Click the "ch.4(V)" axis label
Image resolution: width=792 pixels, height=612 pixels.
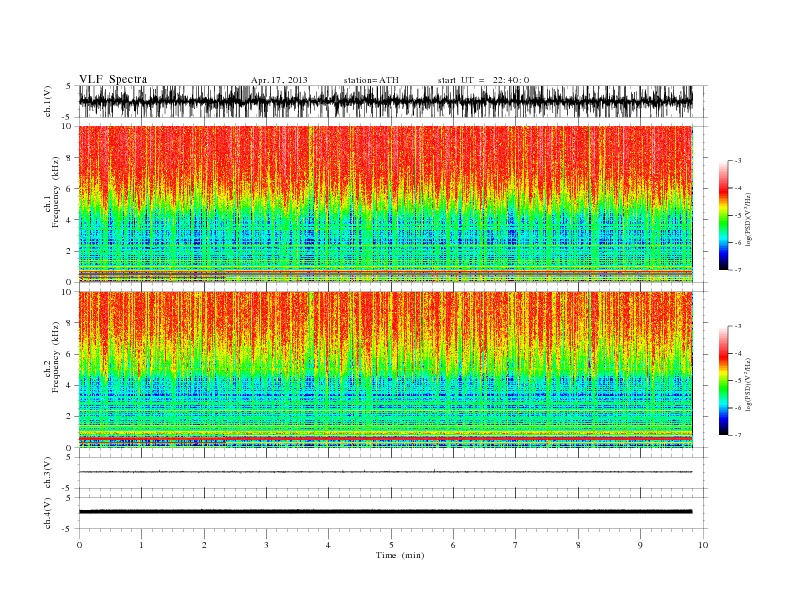pyautogui.click(x=48, y=513)
